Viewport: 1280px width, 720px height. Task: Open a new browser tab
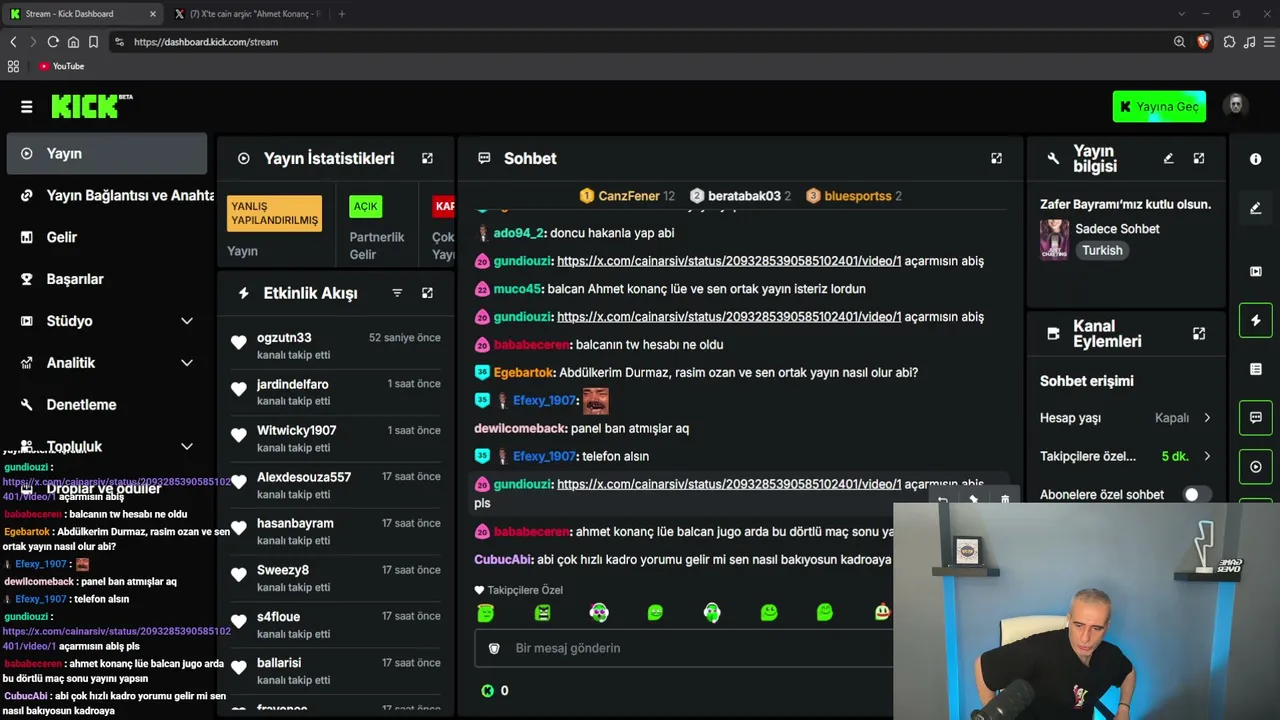click(x=342, y=14)
